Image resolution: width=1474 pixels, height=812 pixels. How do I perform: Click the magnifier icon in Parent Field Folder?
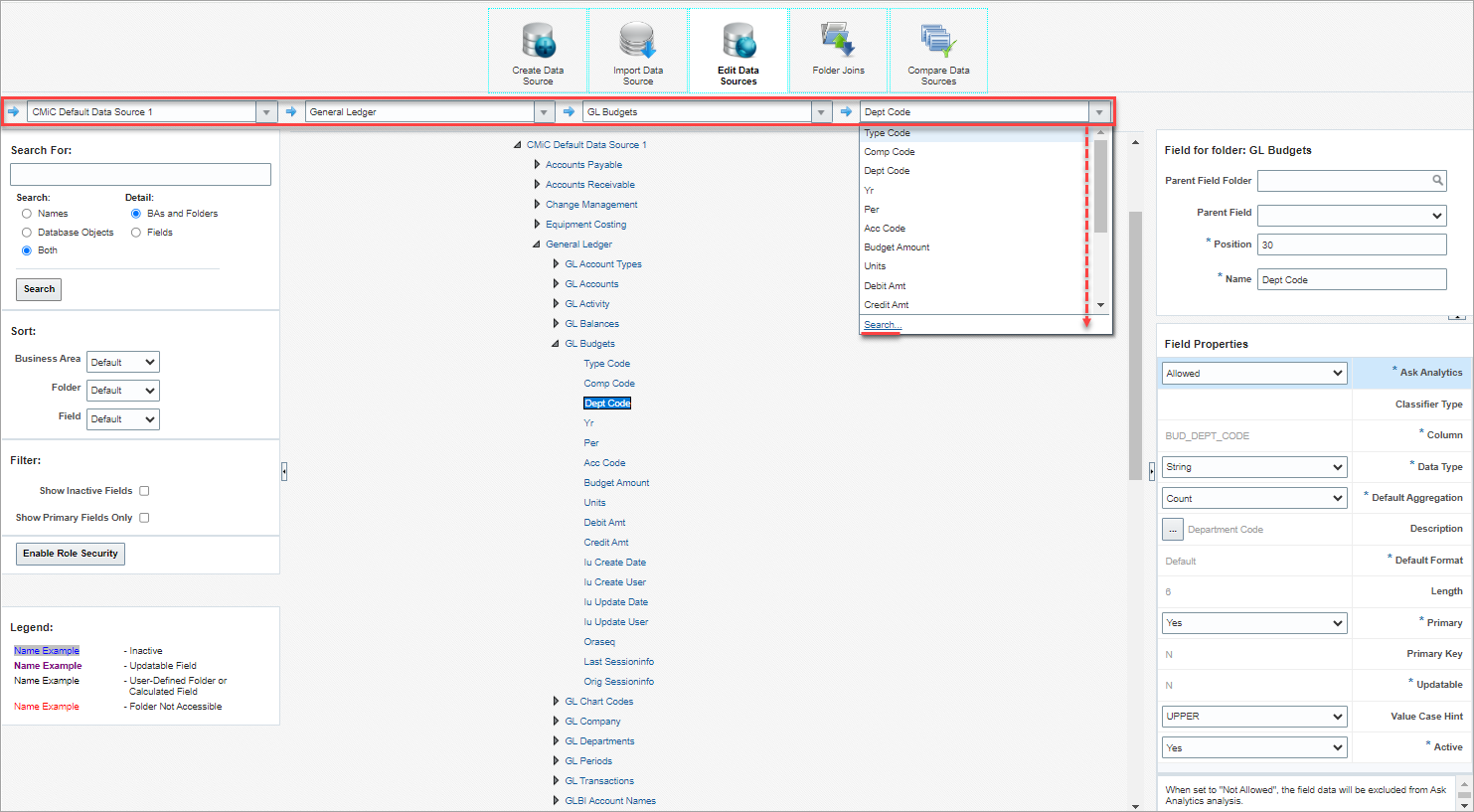(x=1437, y=180)
